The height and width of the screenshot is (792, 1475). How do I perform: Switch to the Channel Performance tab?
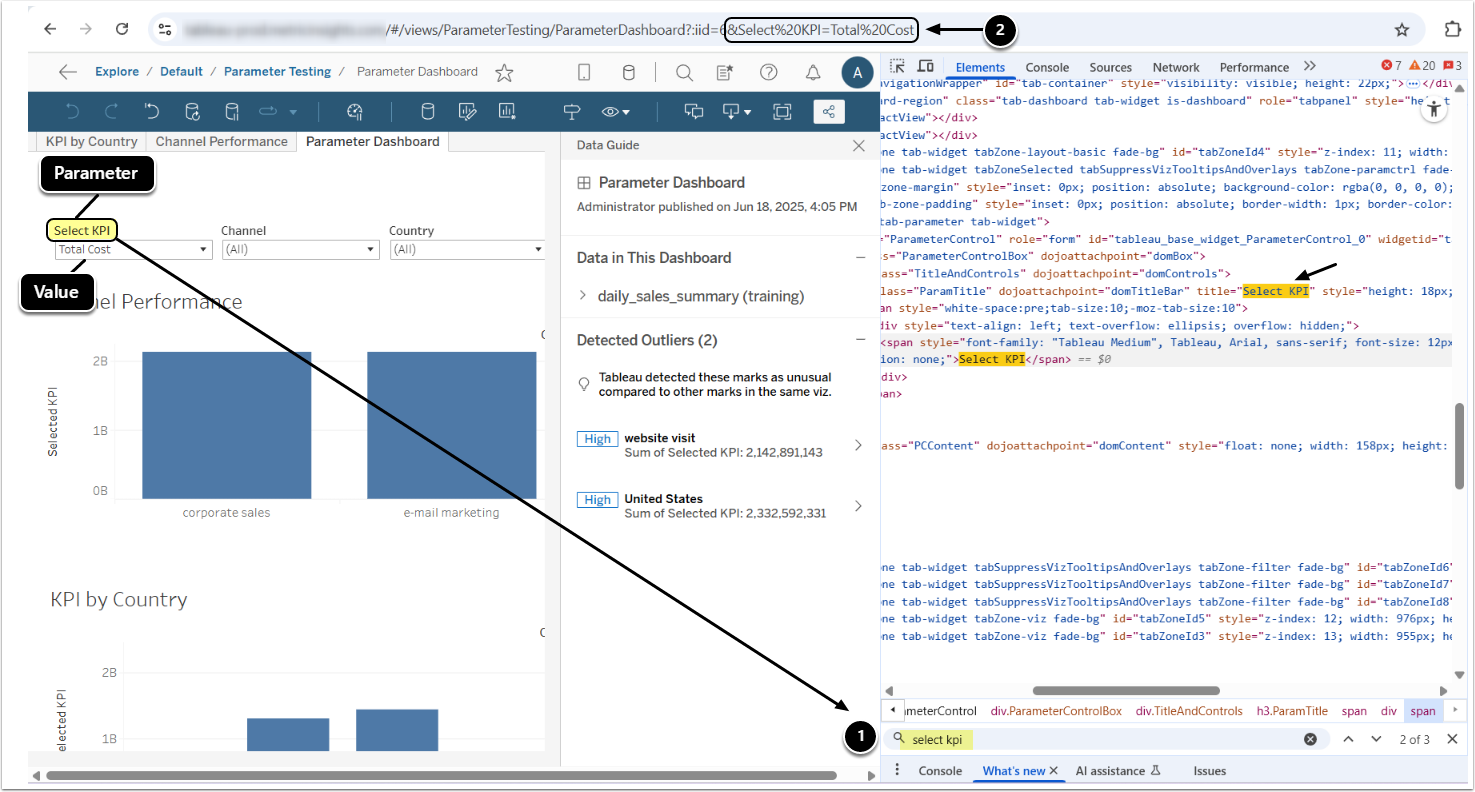click(x=221, y=142)
